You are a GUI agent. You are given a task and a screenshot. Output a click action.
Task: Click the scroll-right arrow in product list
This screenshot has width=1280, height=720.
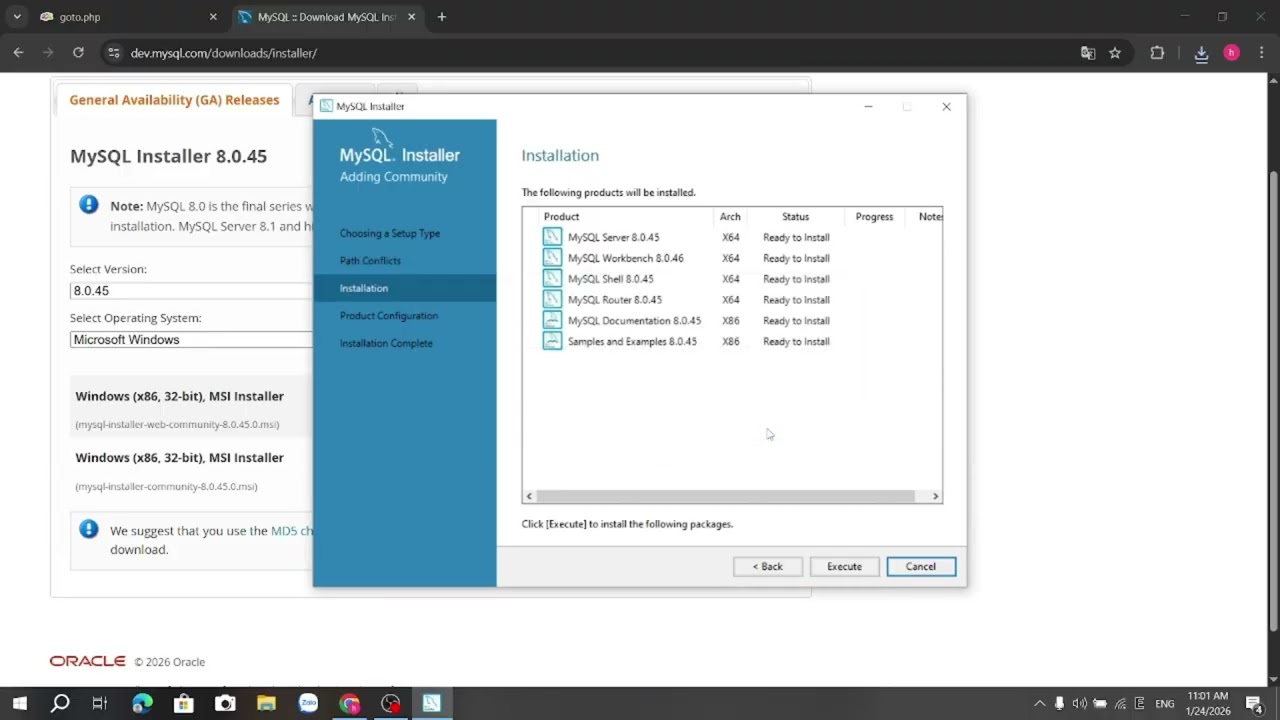pos(935,496)
